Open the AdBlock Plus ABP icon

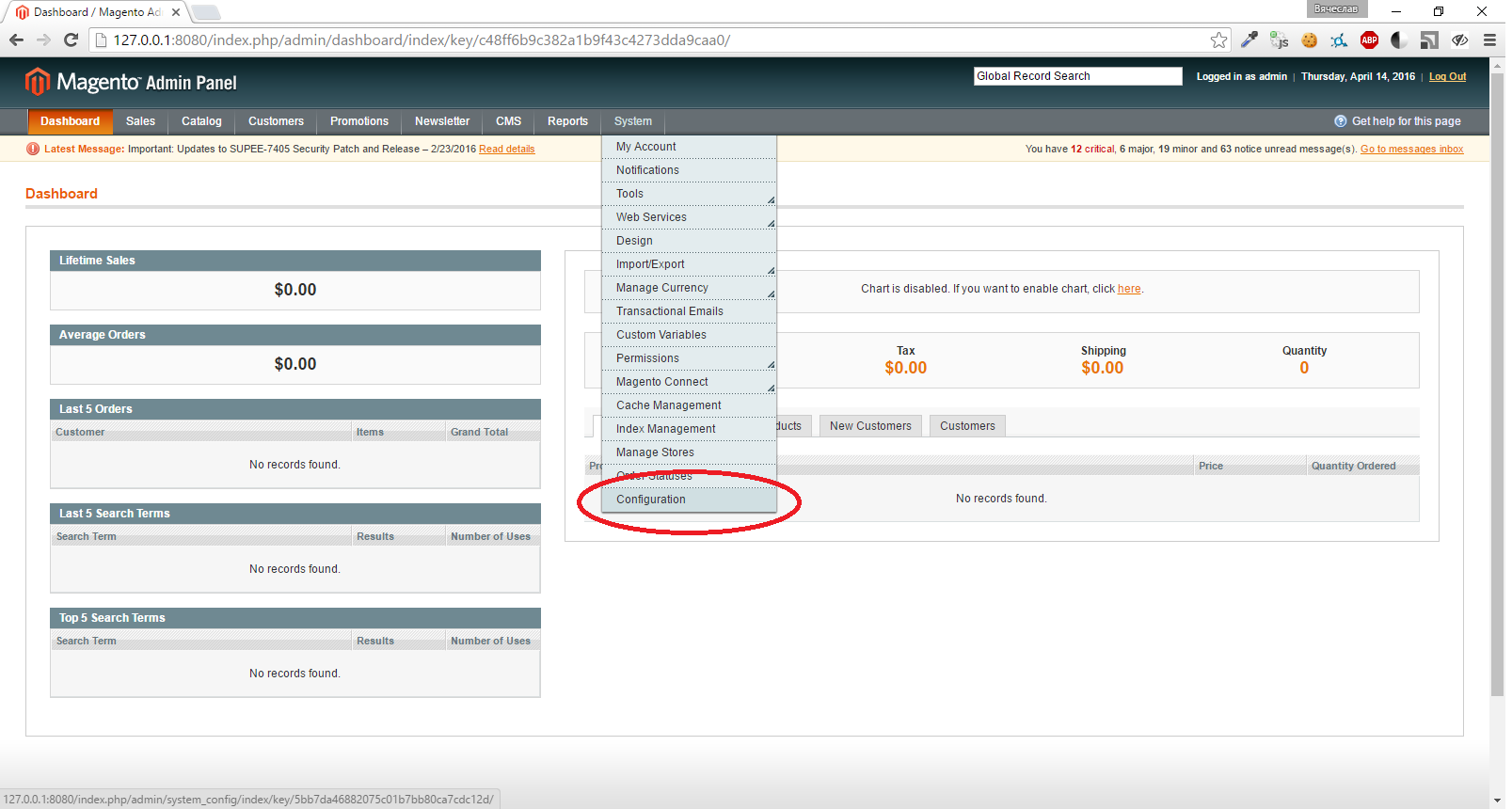point(1369,40)
